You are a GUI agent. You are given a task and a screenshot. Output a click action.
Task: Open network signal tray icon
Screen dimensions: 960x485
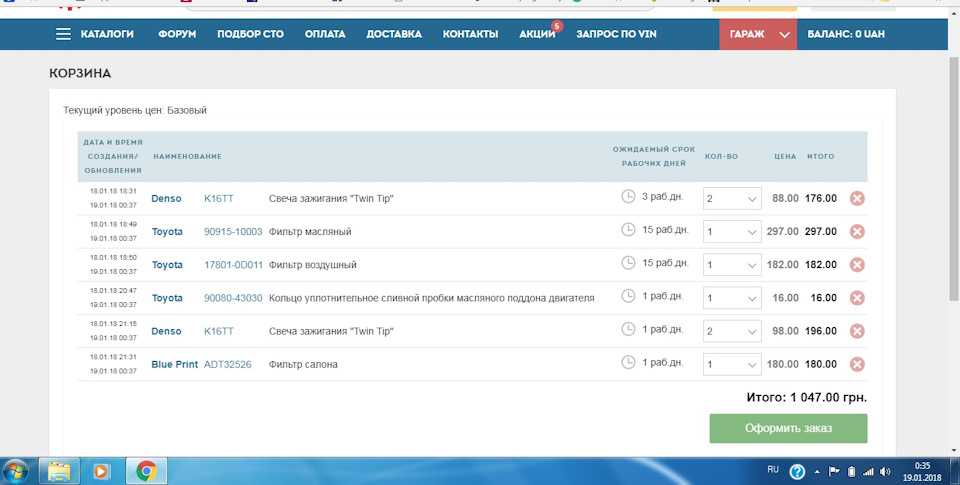tap(868, 472)
